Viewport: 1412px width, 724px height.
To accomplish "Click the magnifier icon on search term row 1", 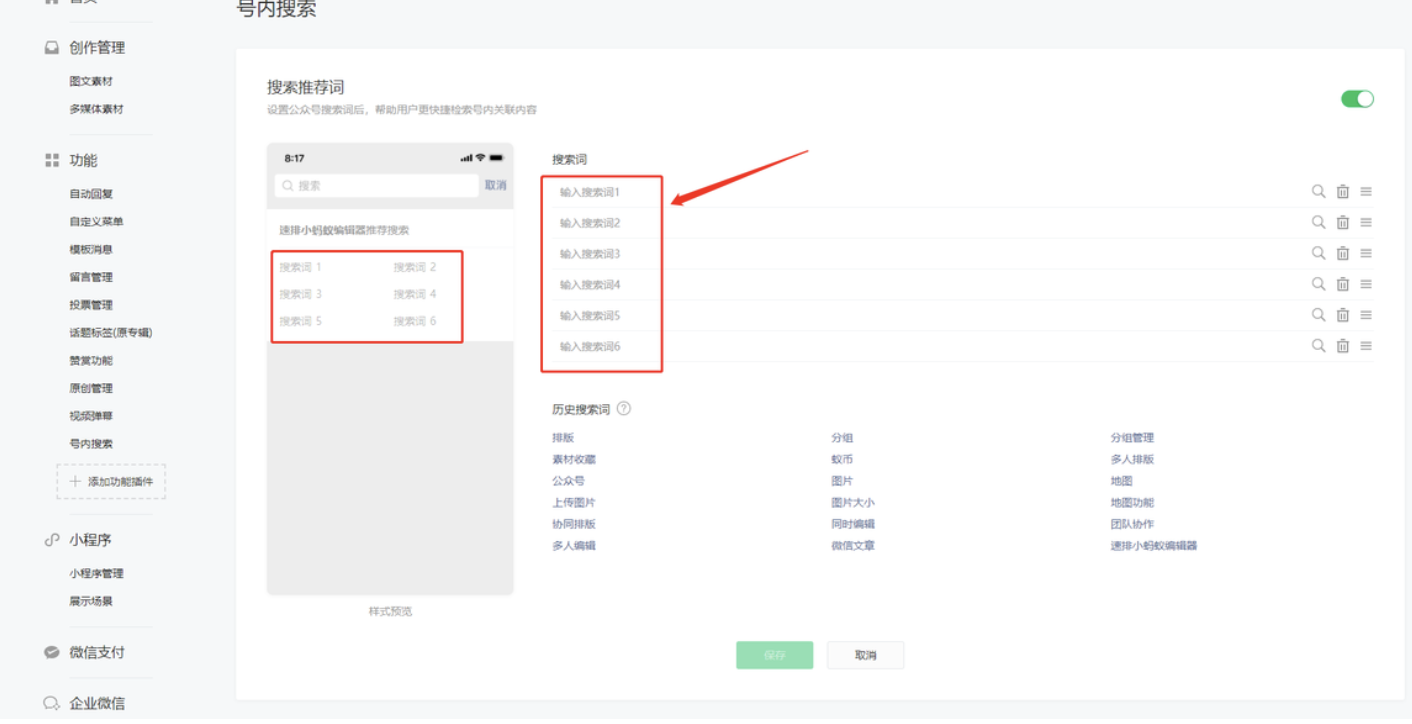I will pyautogui.click(x=1318, y=191).
